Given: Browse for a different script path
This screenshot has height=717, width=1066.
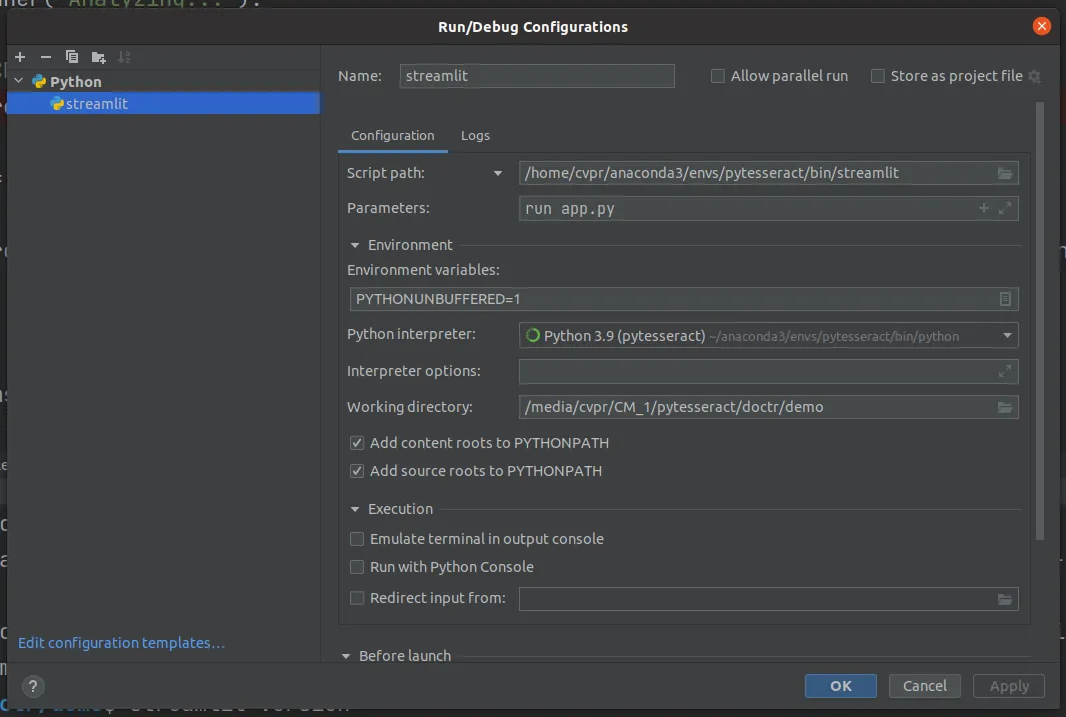Looking at the screenshot, I should pos(1004,172).
